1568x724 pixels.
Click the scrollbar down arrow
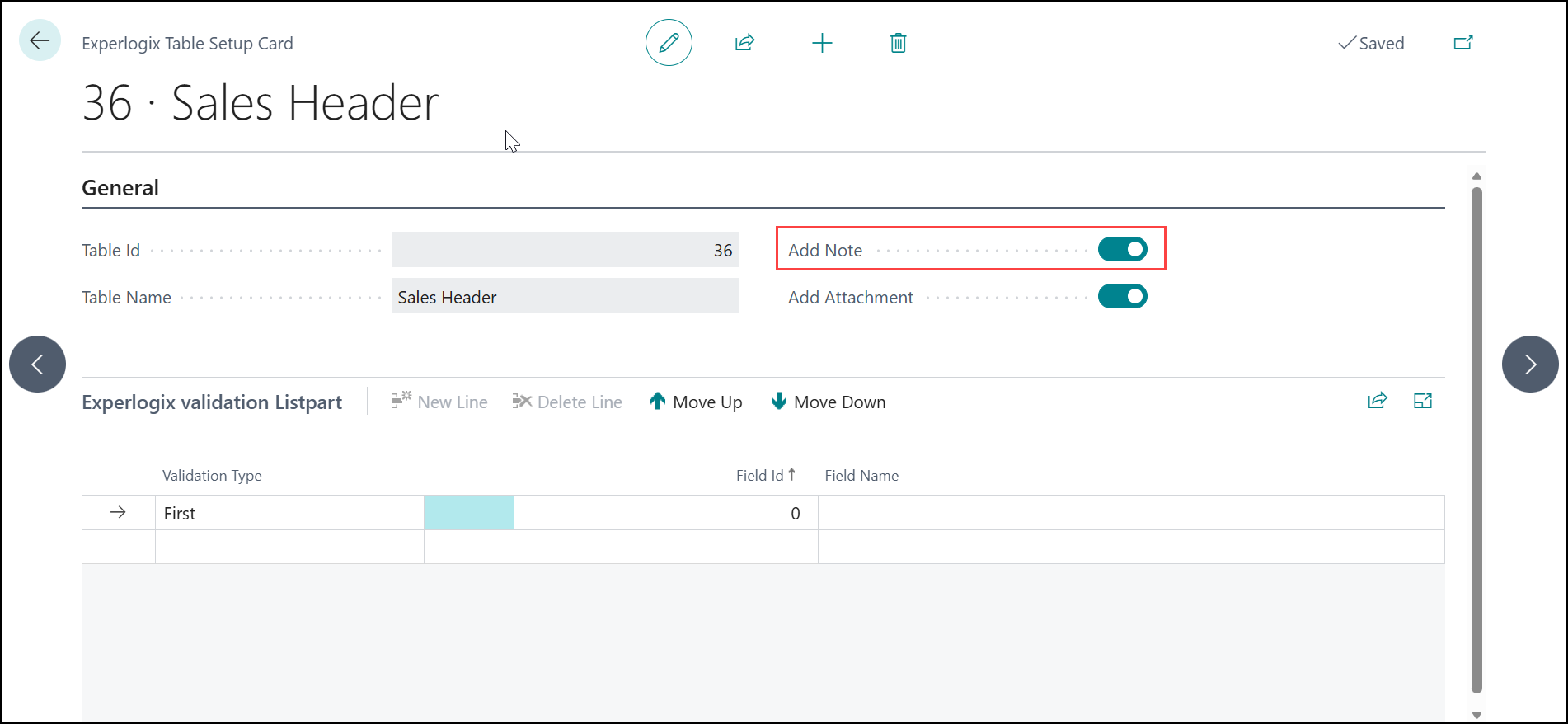[x=1476, y=715]
